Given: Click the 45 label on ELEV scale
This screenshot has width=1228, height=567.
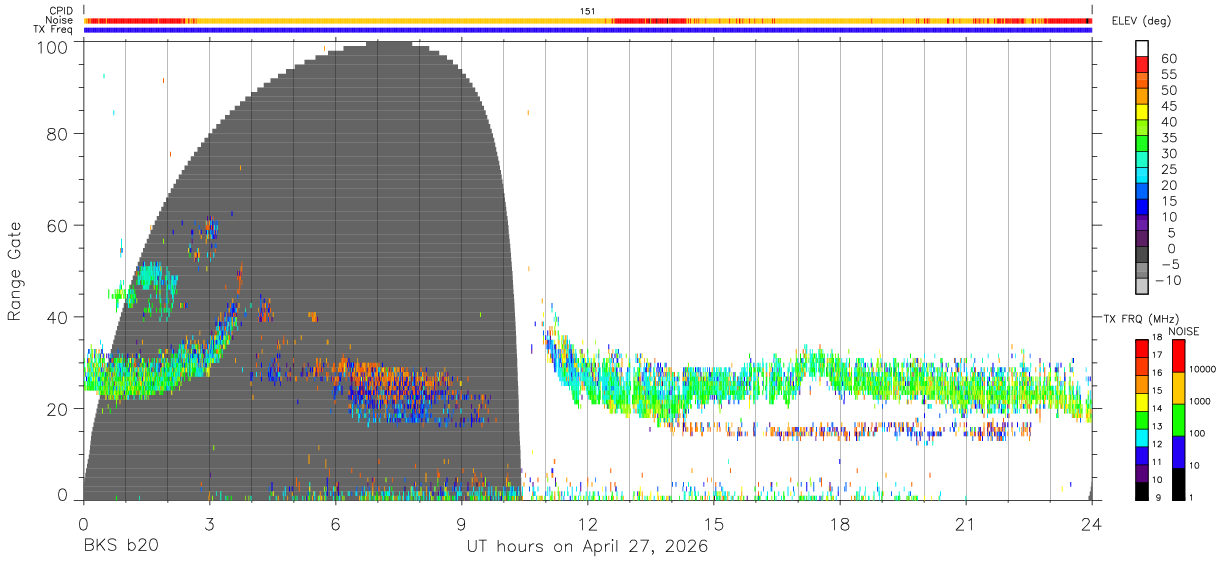Looking at the screenshot, I should pos(1170,106).
